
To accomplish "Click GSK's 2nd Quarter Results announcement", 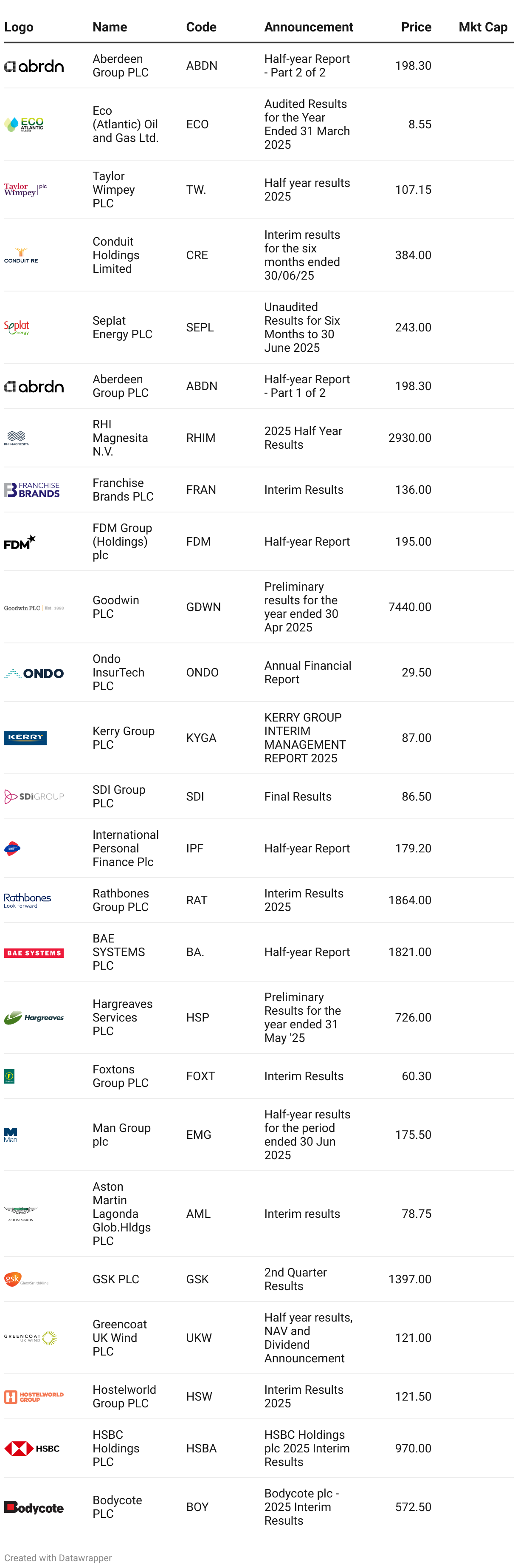I will click(296, 1279).
